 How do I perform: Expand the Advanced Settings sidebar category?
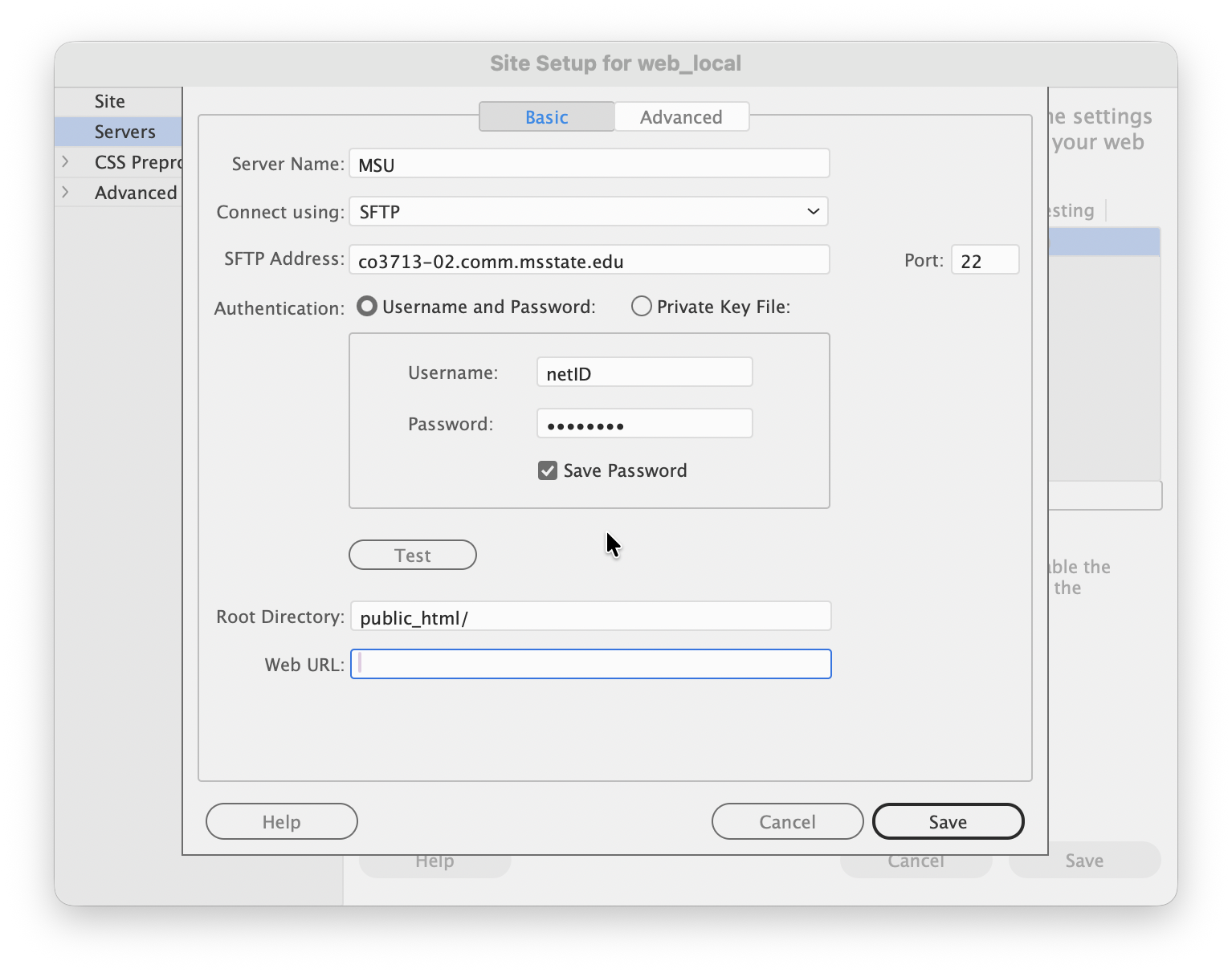click(x=66, y=193)
